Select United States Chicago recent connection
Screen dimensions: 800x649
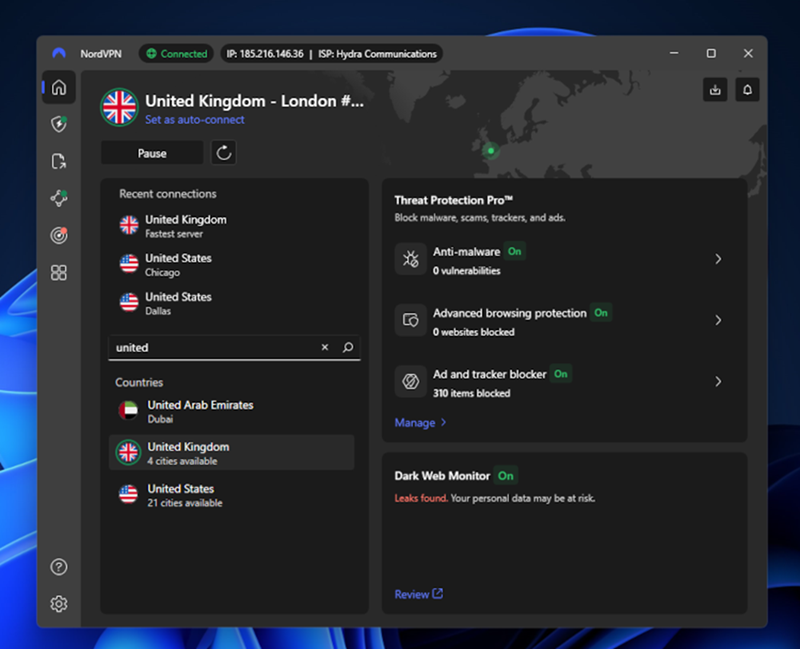coord(177,264)
